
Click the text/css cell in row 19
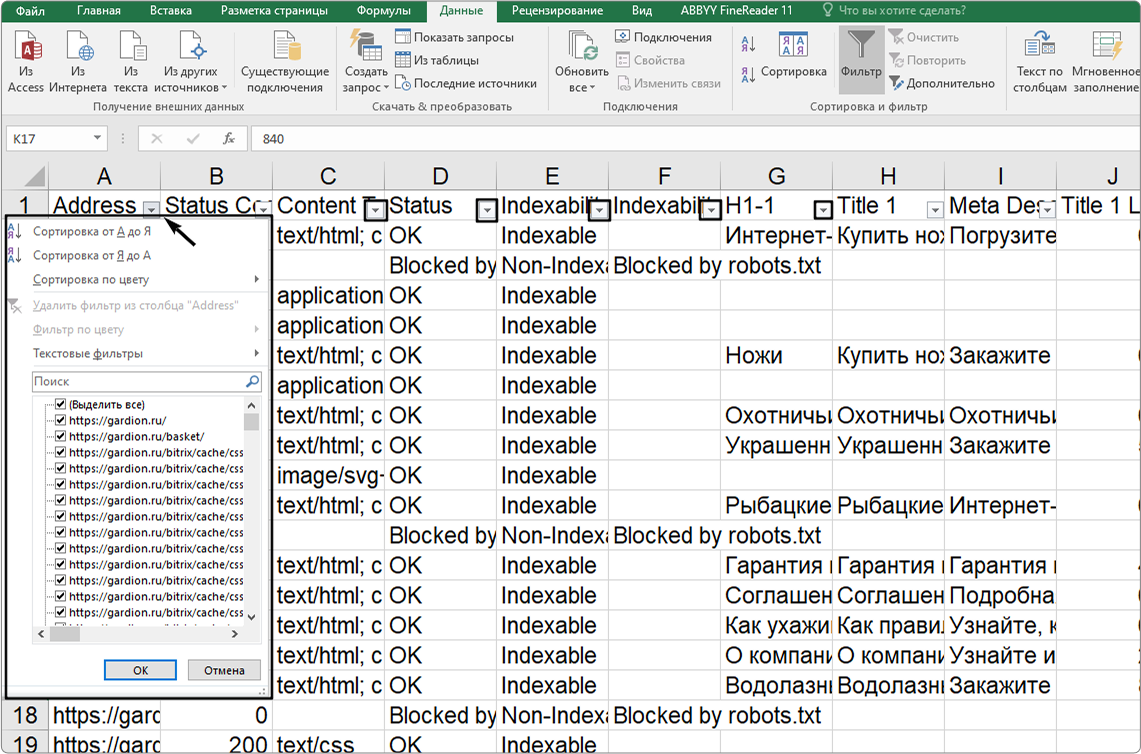tap(328, 743)
